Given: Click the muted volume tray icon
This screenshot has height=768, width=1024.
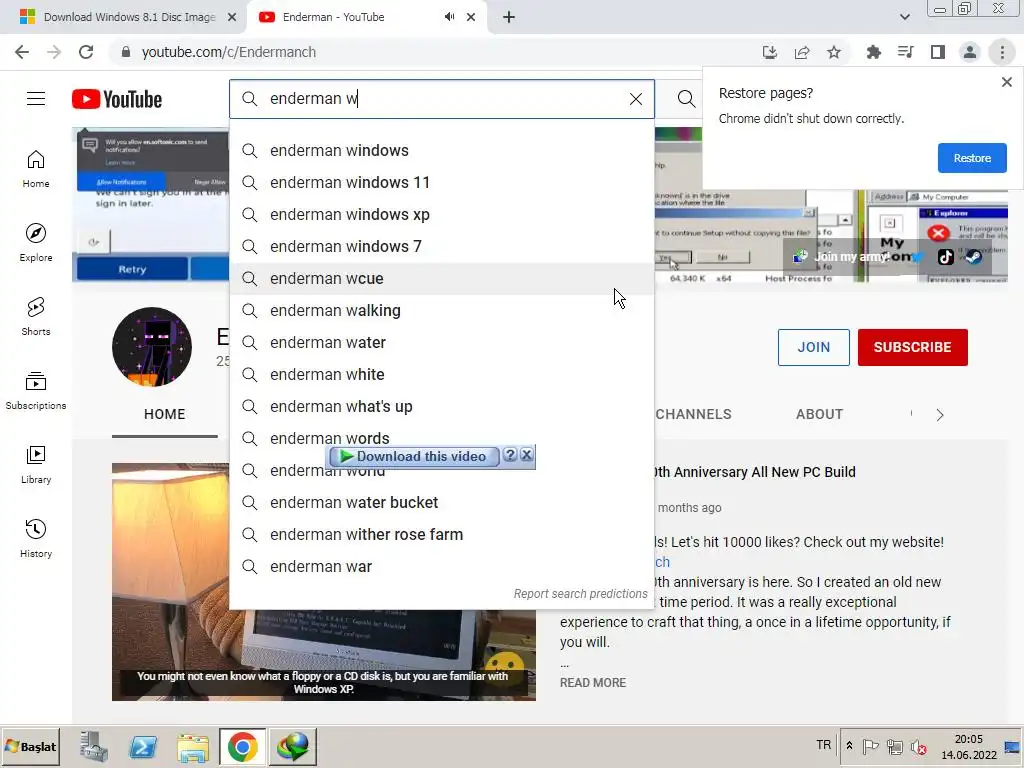Looking at the screenshot, I should (918, 746).
